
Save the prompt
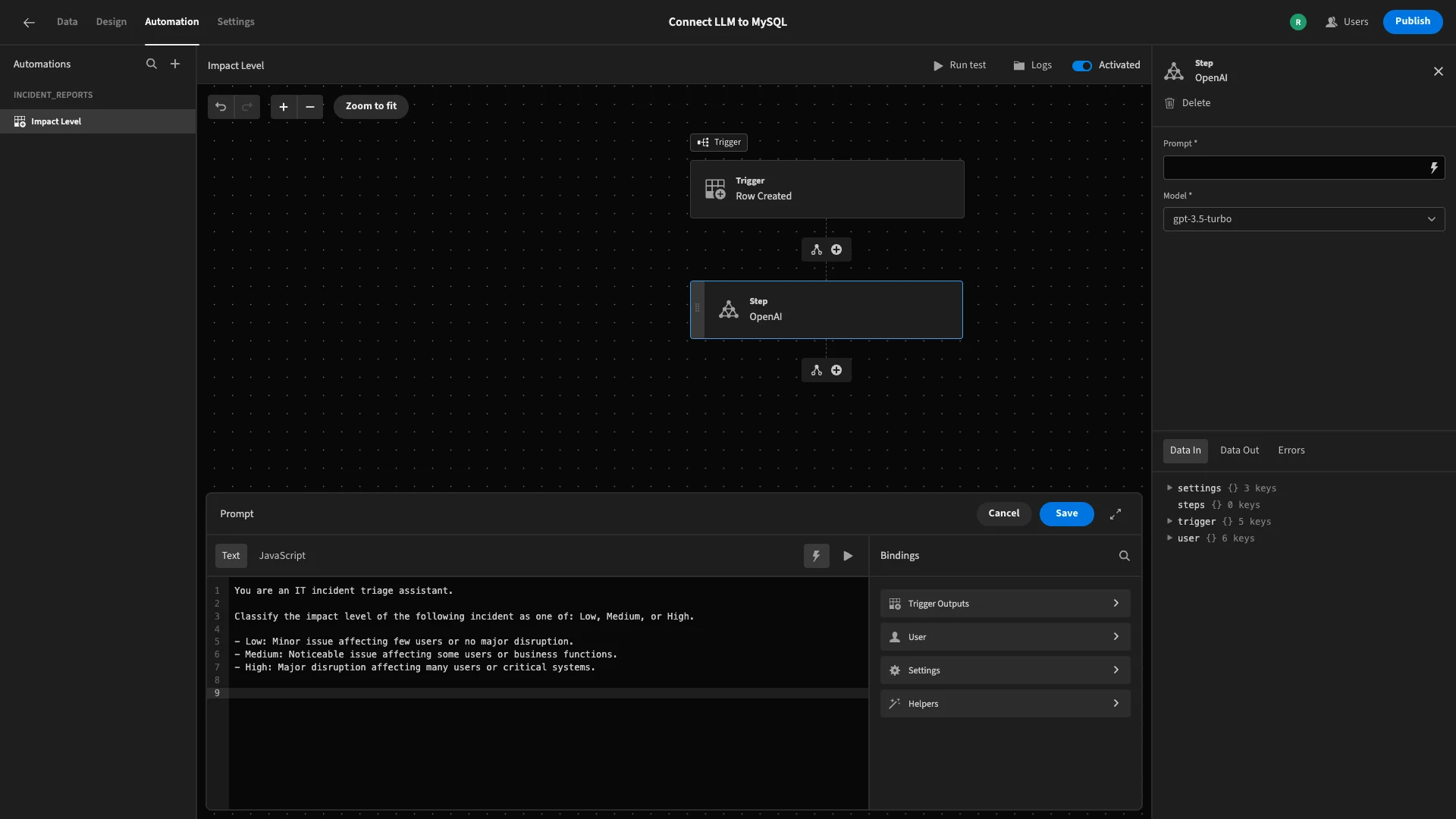(1066, 513)
